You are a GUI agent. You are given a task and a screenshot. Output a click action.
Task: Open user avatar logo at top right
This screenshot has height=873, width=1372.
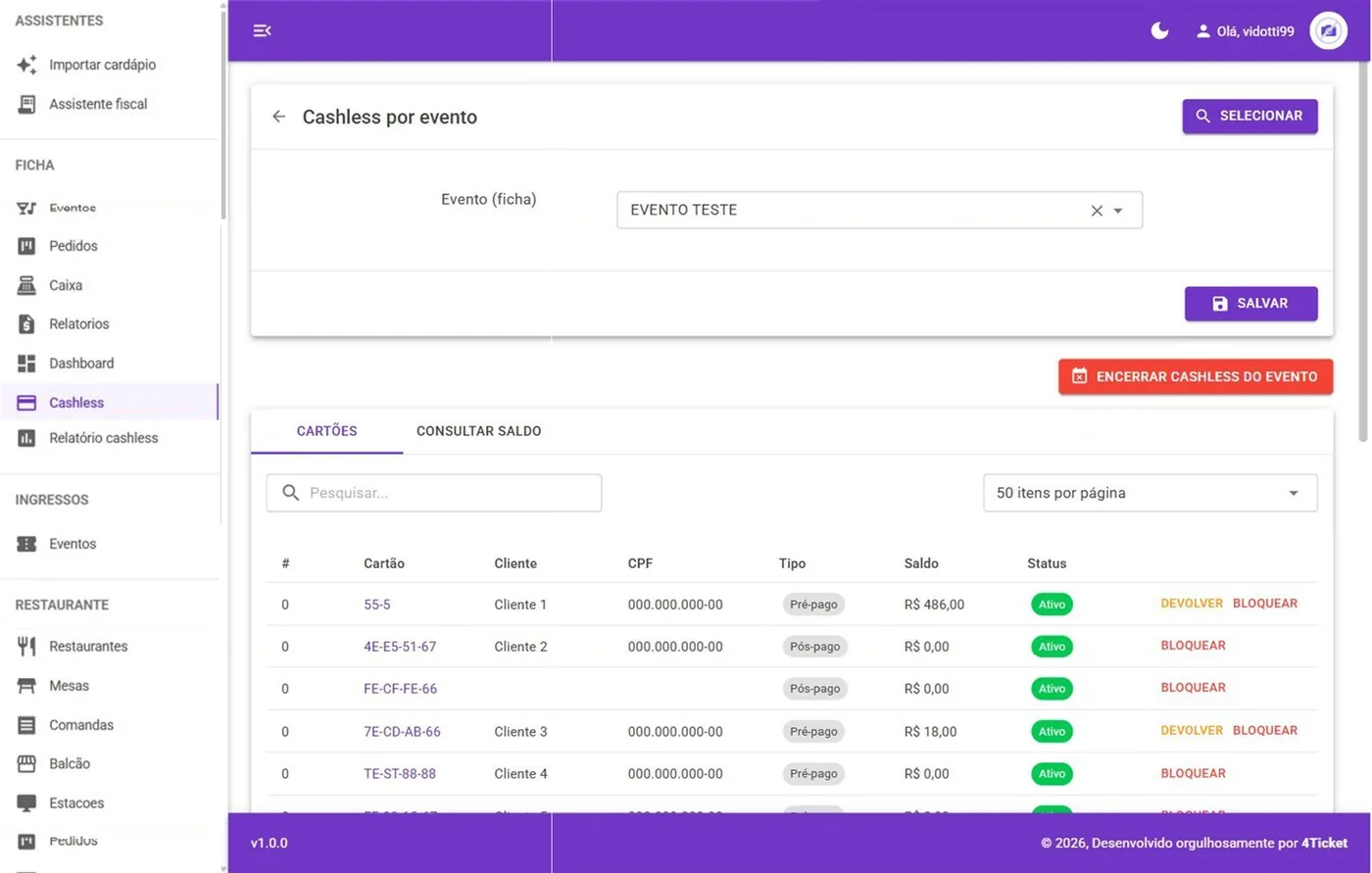(1328, 30)
